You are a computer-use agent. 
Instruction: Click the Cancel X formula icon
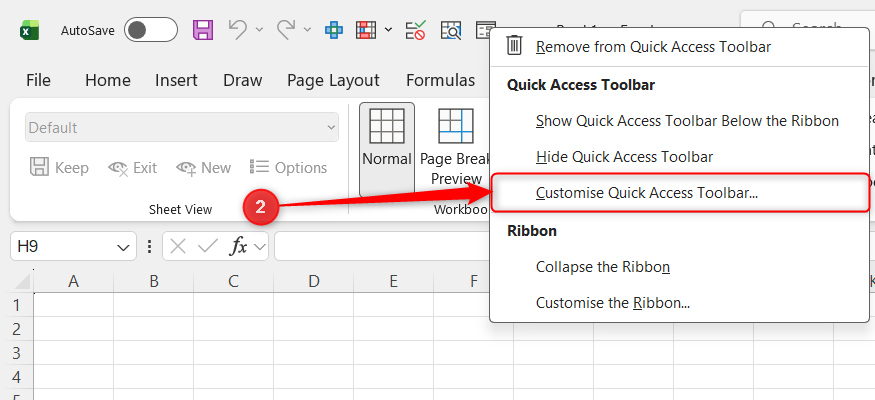click(177, 246)
